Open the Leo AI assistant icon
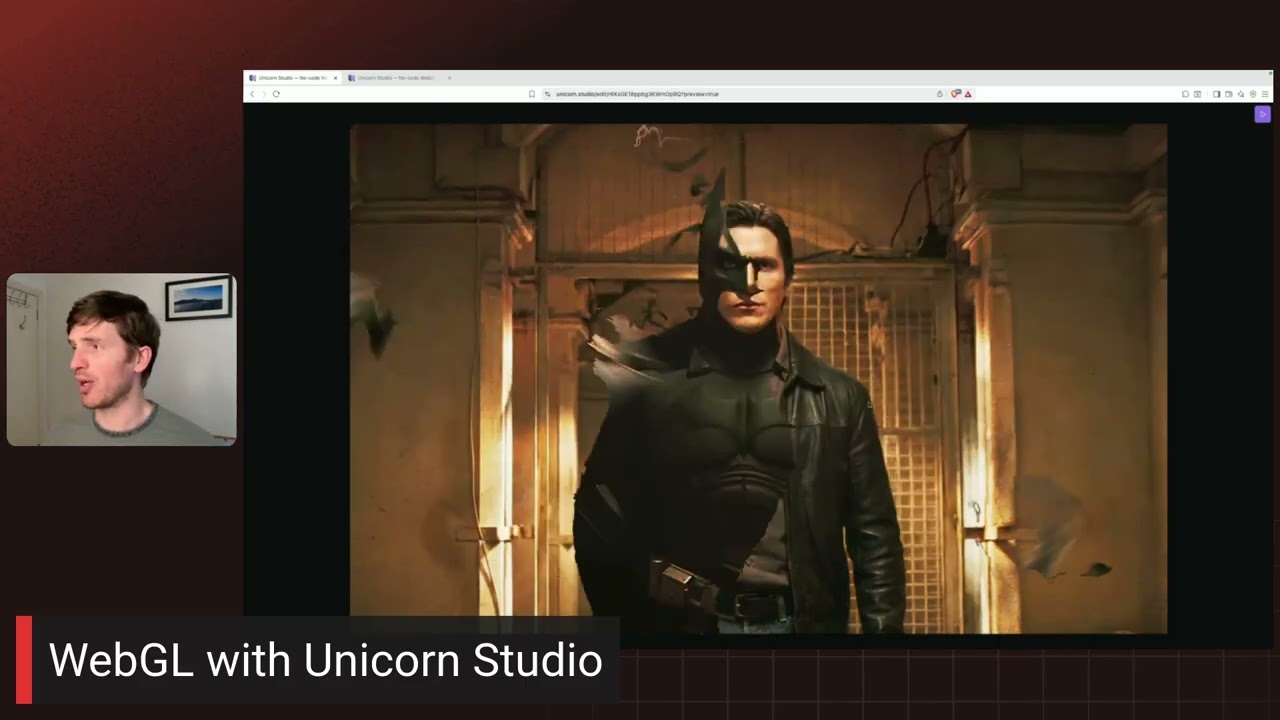 [x=1240, y=94]
